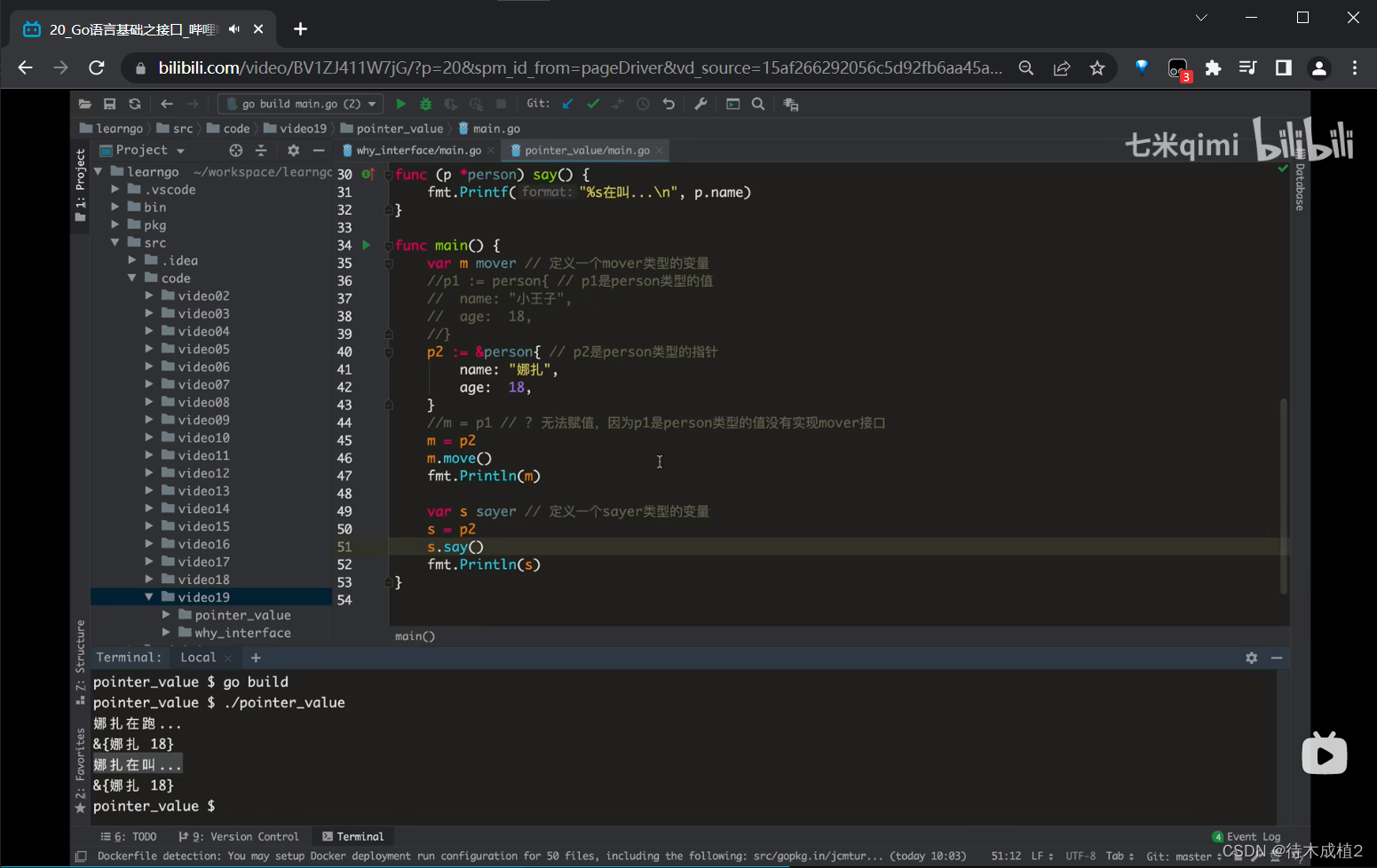1377x868 pixels.
Task: Add a new terminal session with plus icon
Action: tap(256, 658)
